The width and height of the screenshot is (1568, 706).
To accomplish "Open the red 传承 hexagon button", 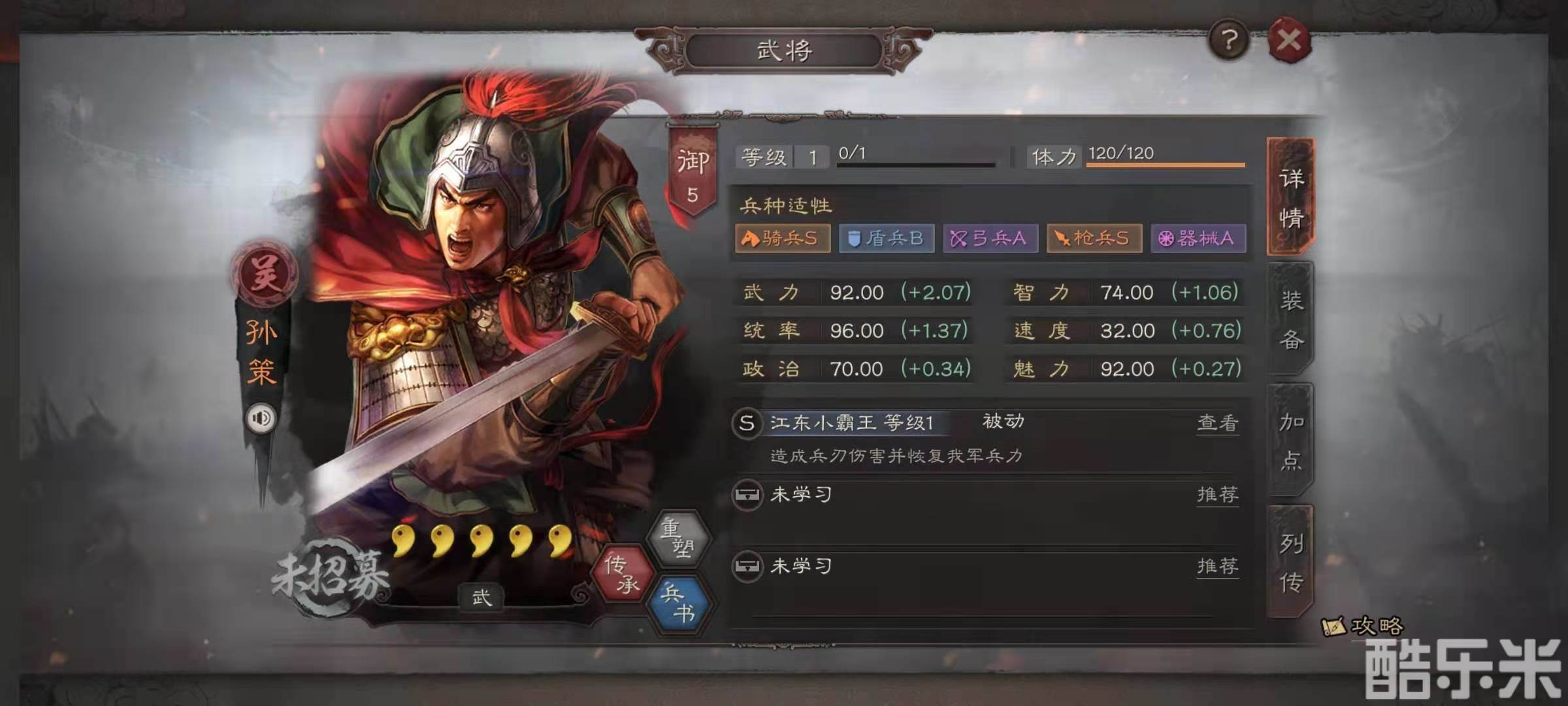I will pyautogui.click(x=622, y=573).
